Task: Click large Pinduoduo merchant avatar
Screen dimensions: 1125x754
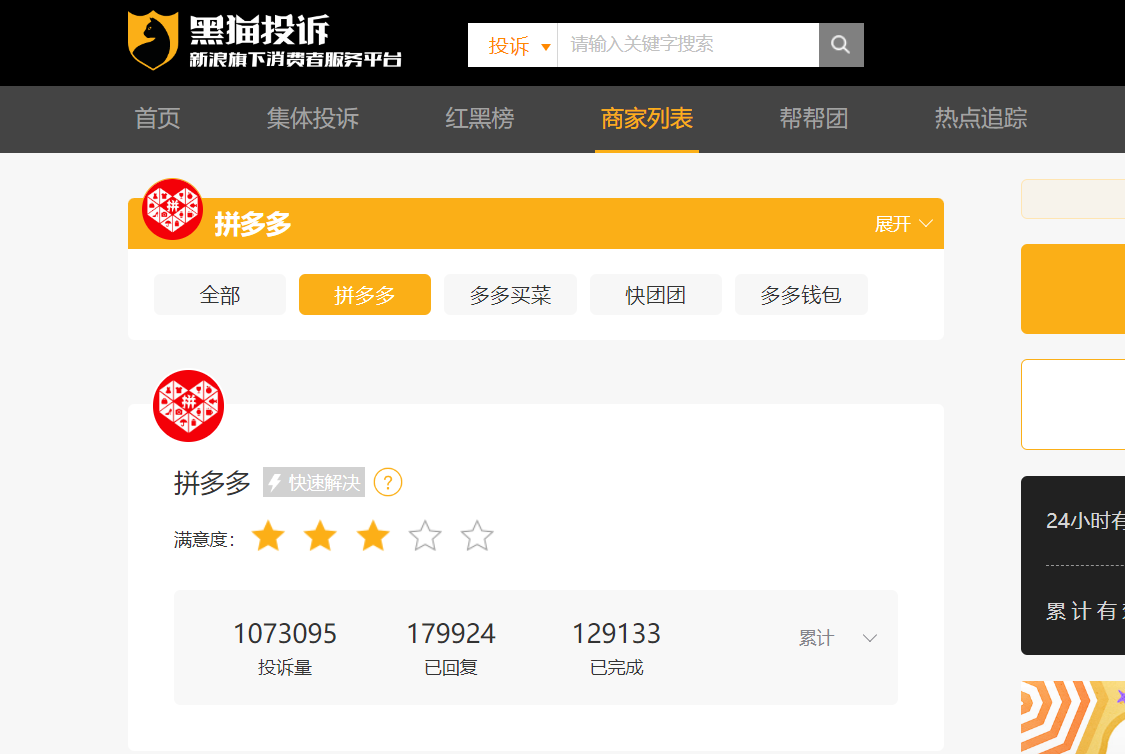Action: [x=189, y=406]
